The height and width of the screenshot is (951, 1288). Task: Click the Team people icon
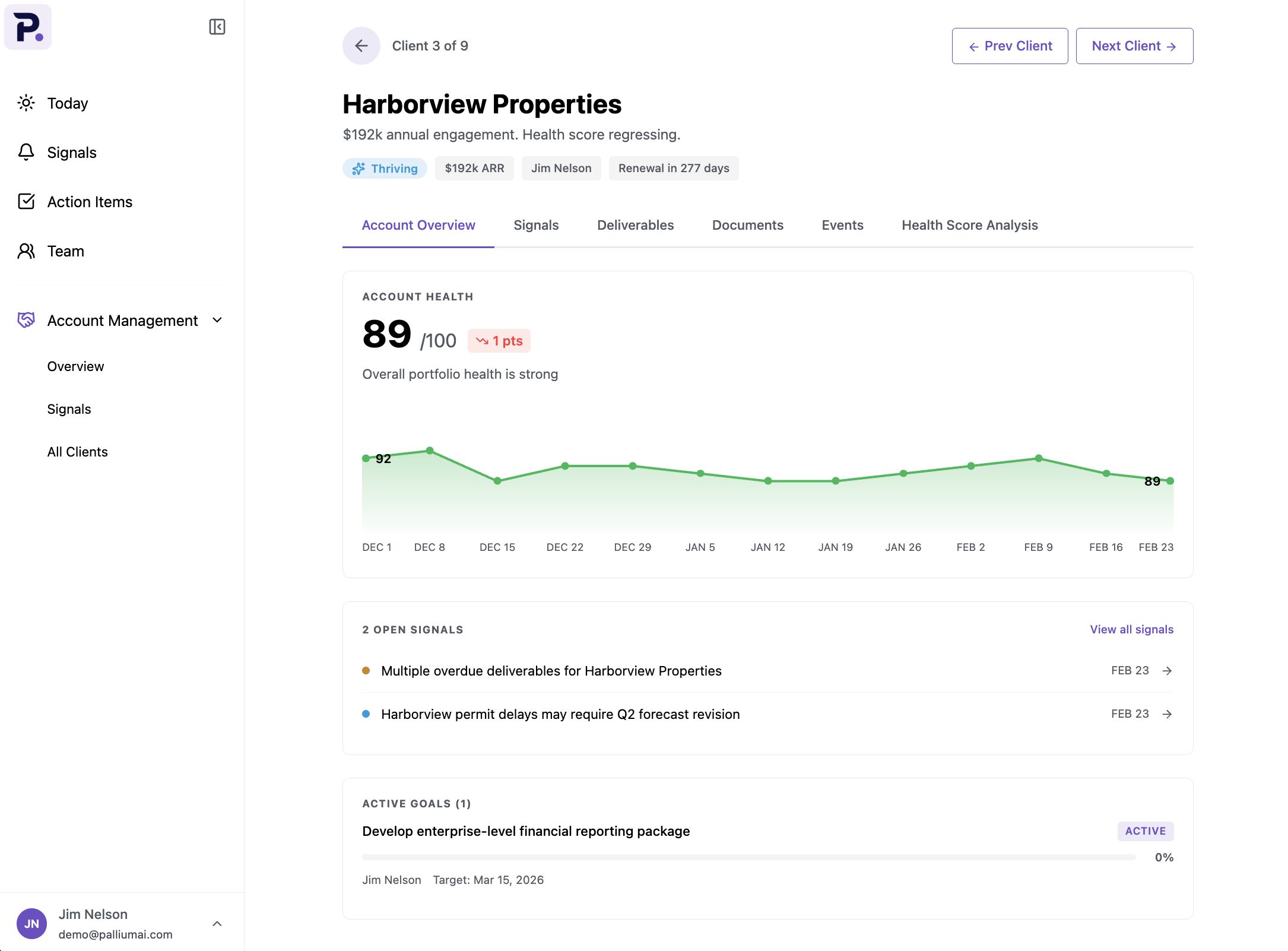point(26,251)
